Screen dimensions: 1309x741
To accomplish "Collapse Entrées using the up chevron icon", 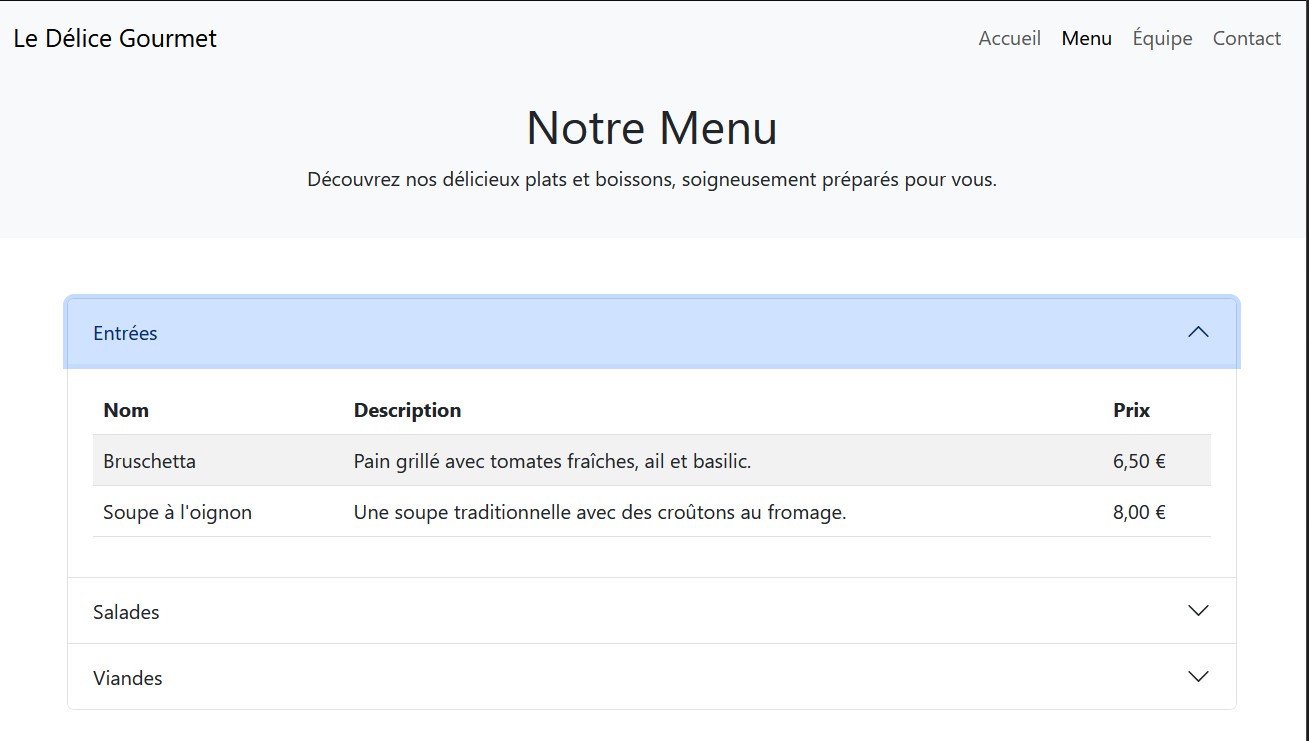I will coord(1197,333).
